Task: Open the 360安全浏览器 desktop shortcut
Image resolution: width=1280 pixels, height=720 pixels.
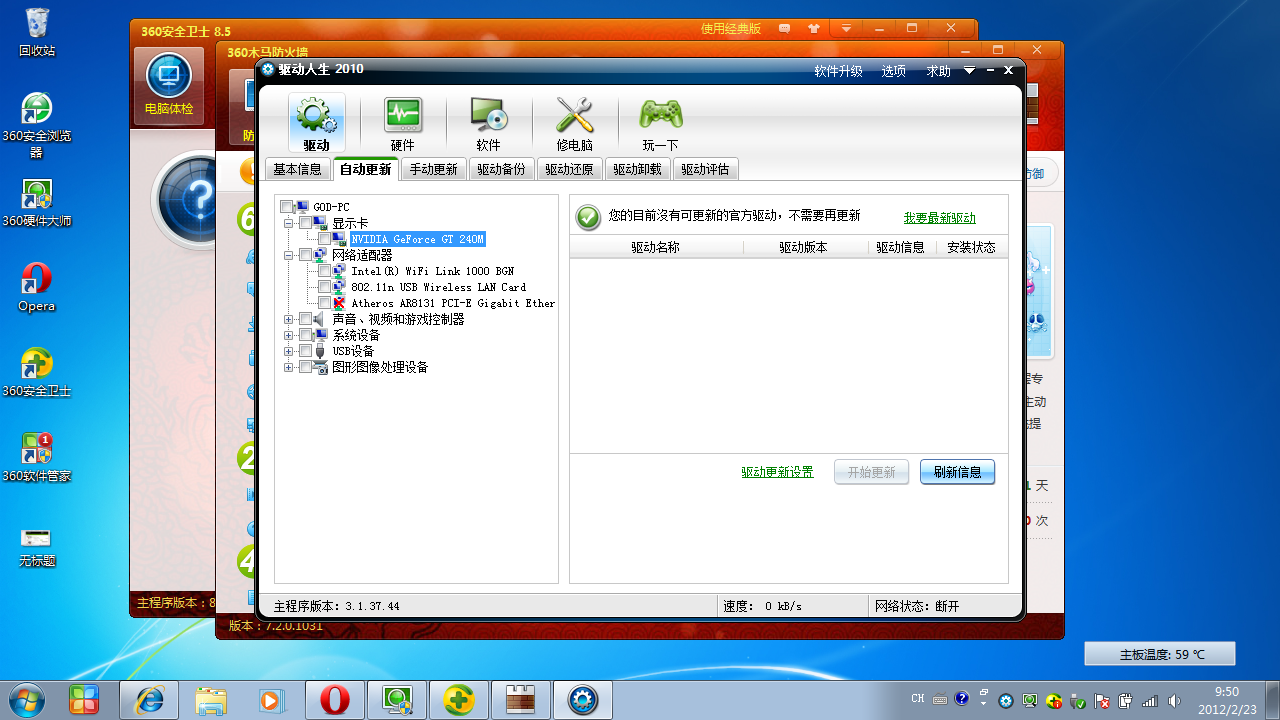Action: tap(37, 125)
